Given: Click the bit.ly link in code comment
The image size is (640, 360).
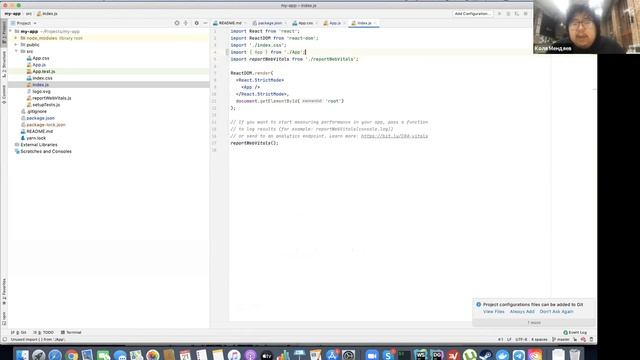Looking at the screenshot, I should (394, 136).
